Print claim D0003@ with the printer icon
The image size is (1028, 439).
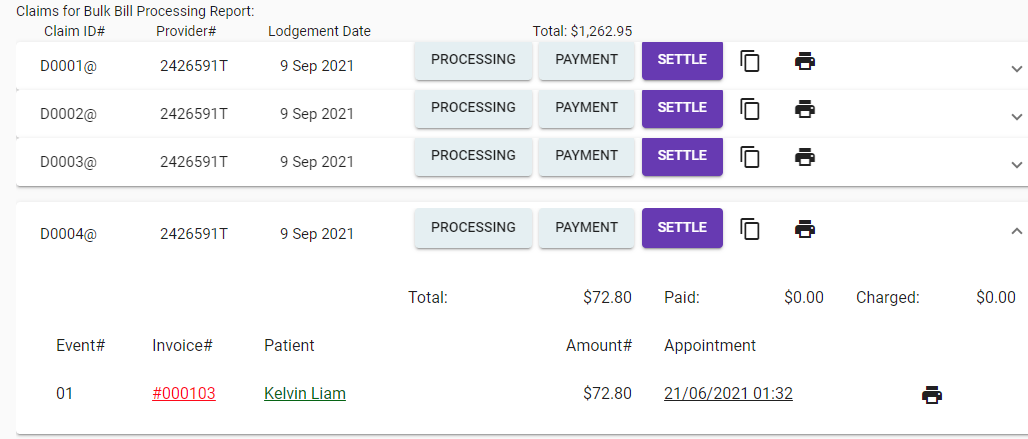point(805,157)
